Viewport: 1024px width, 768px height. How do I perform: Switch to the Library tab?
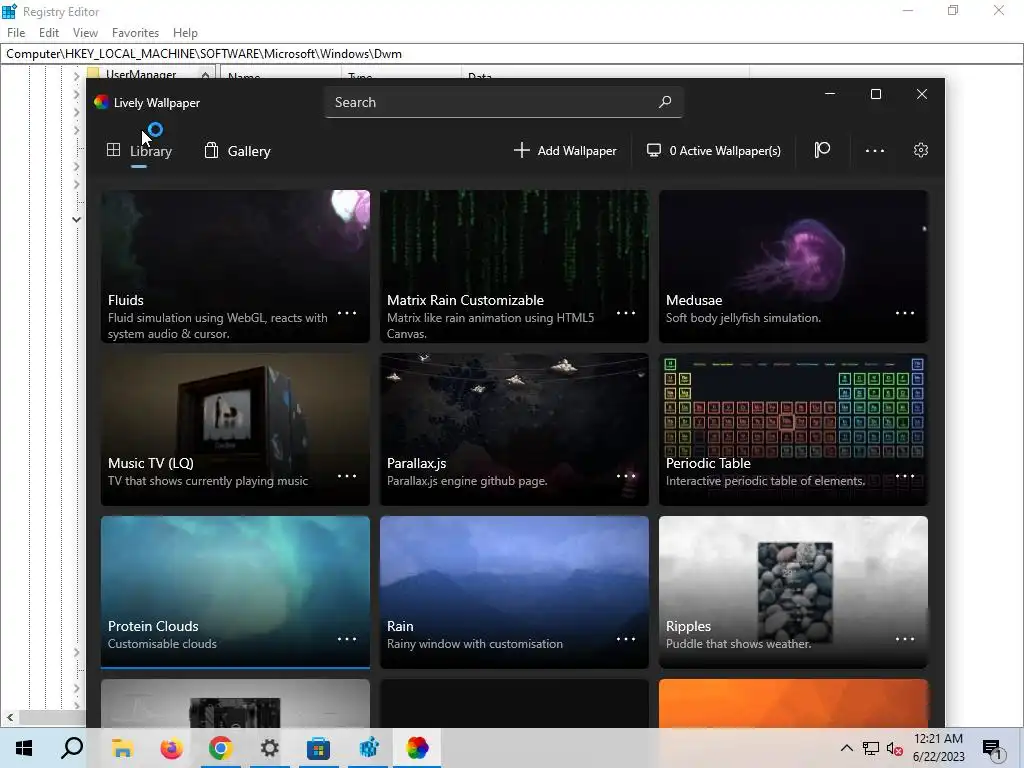[140, 151]
